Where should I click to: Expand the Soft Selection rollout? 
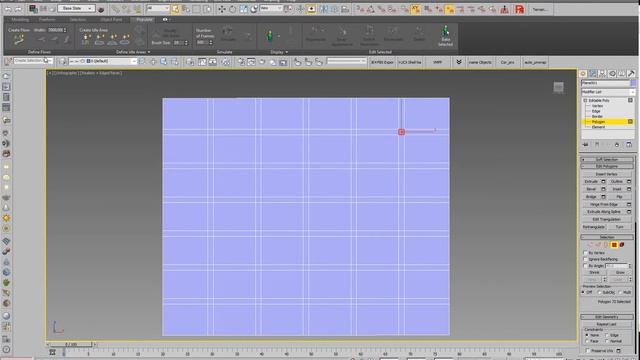pyautogui.click(x=607, y=160)
